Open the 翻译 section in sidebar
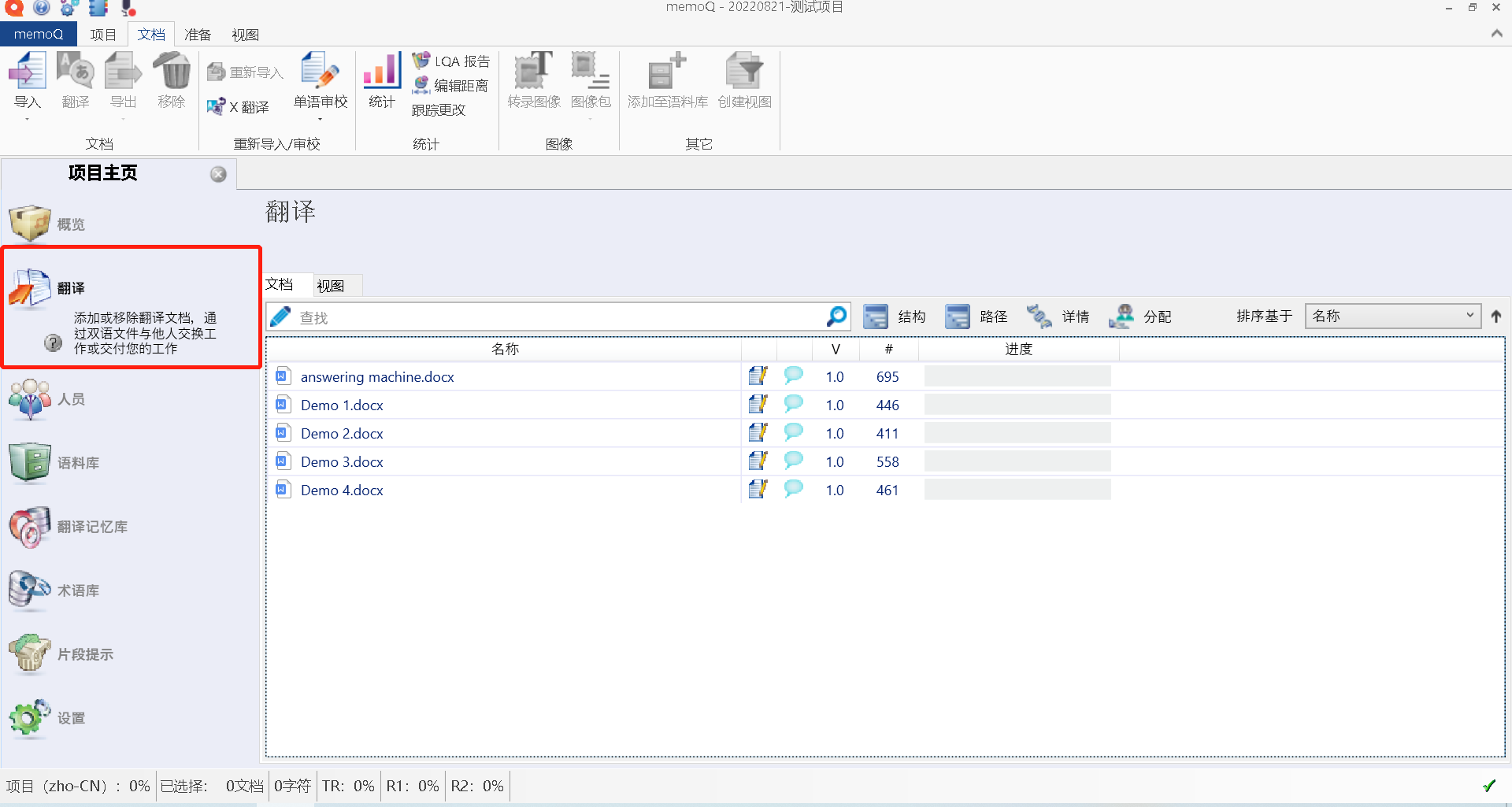Viewport: 1512px width, 807px height. click(x=47, y=288)
